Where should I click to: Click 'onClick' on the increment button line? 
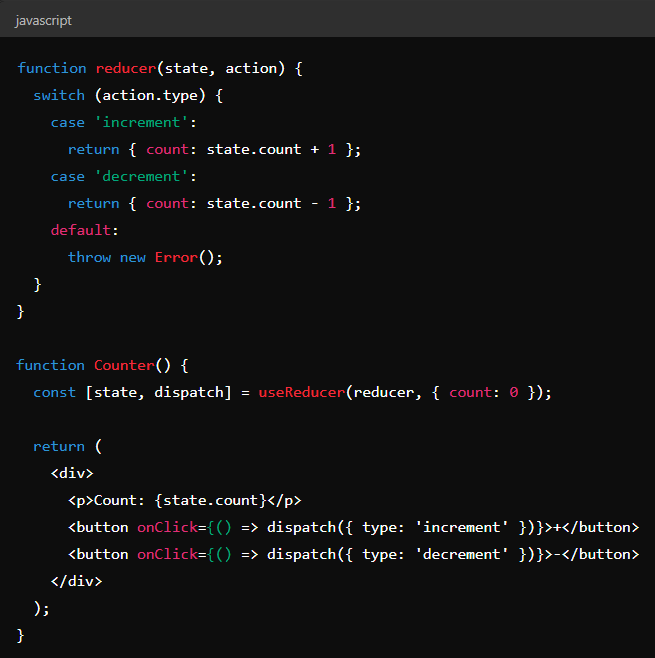point(167,527)
